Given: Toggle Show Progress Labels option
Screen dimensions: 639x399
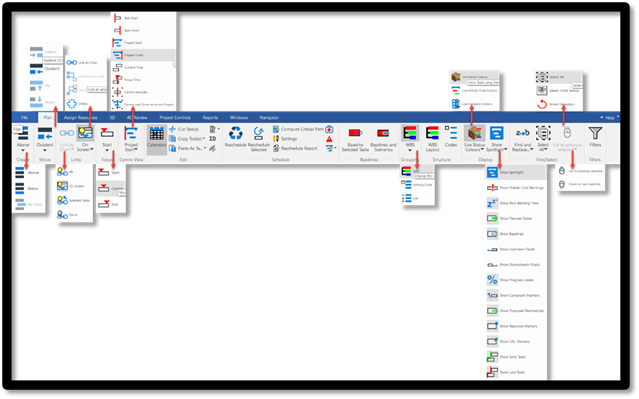Looking at the screenshot, I should 516,280.
